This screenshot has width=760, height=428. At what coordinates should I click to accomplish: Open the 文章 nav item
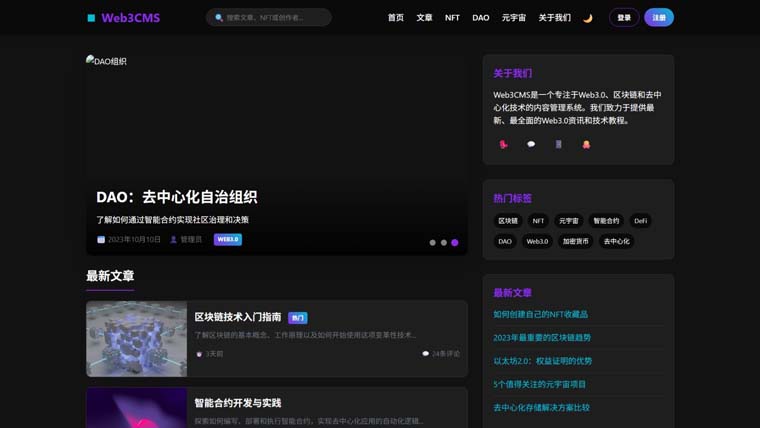(424, 17)
